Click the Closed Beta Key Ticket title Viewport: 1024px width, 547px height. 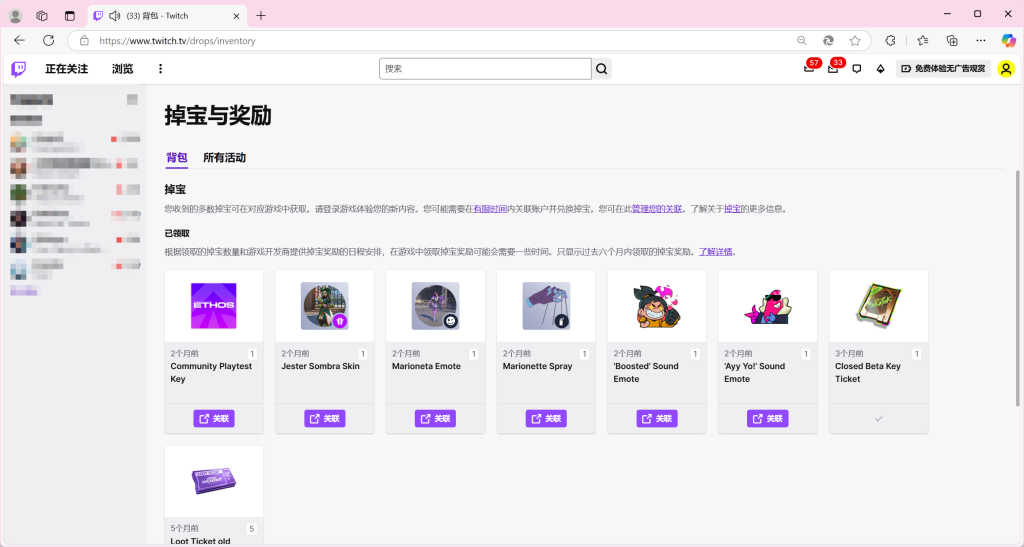(x=867, y=372)
